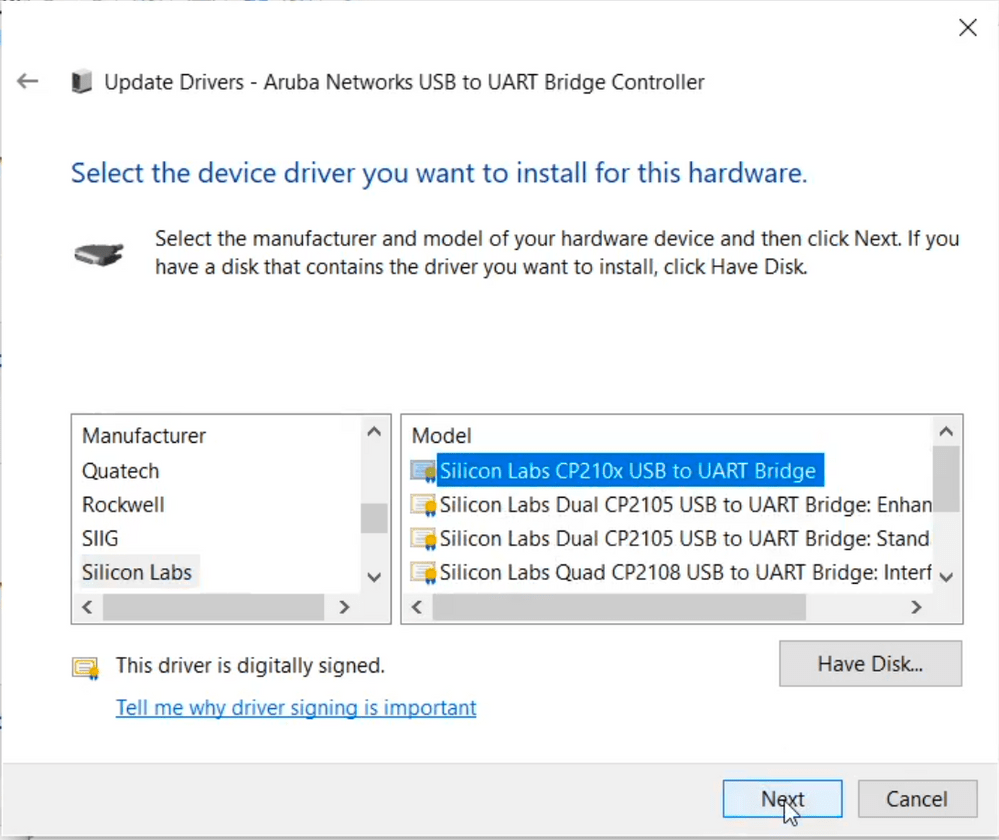Cancel the driver update wizard

(x=916, y=798)
